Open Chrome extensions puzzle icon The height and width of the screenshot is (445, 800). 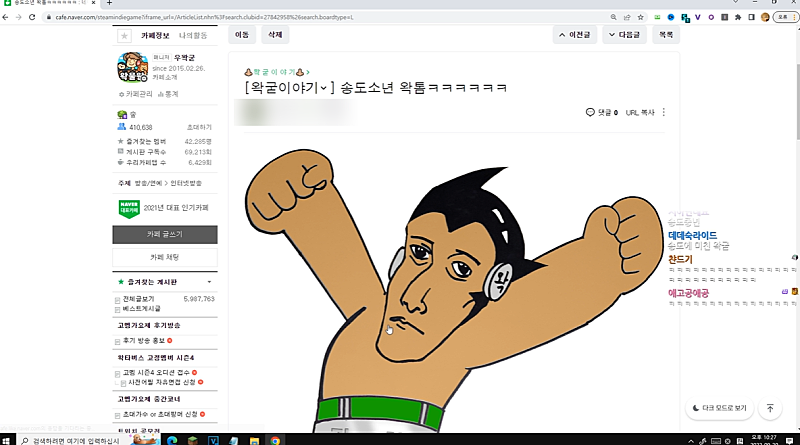738,17
